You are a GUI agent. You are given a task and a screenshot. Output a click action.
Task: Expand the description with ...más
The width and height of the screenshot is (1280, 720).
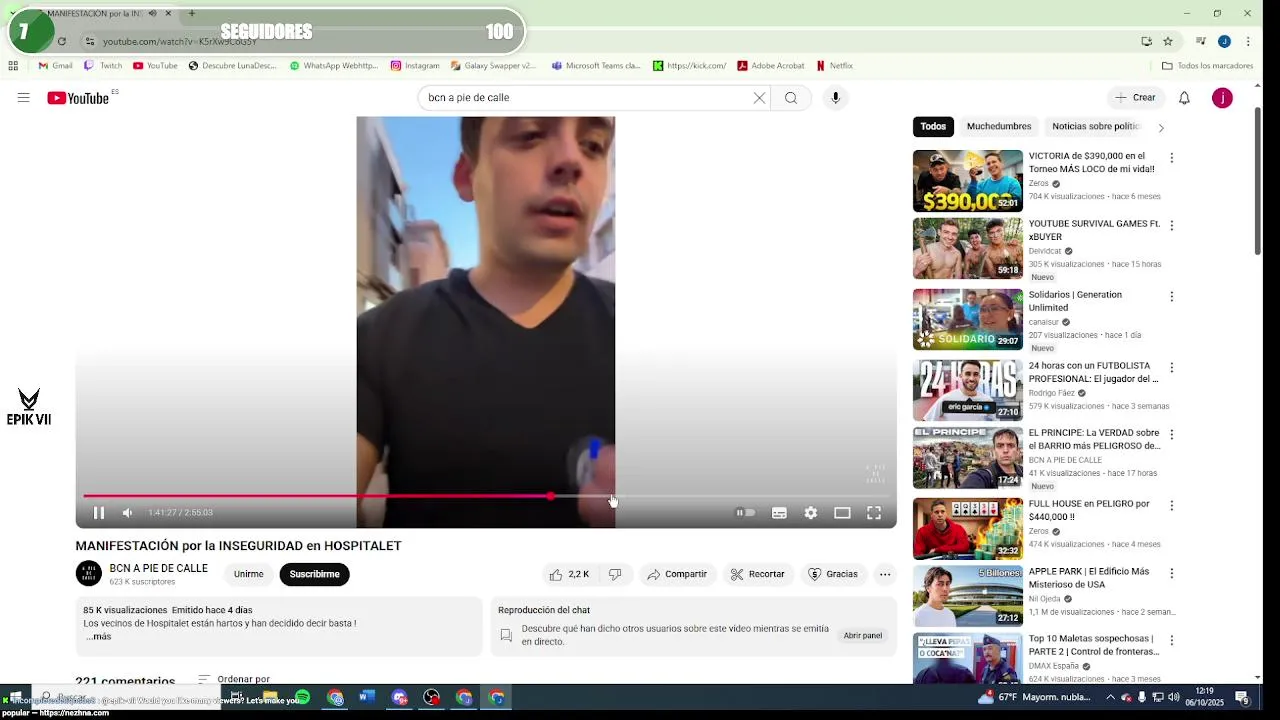(98, 636)
